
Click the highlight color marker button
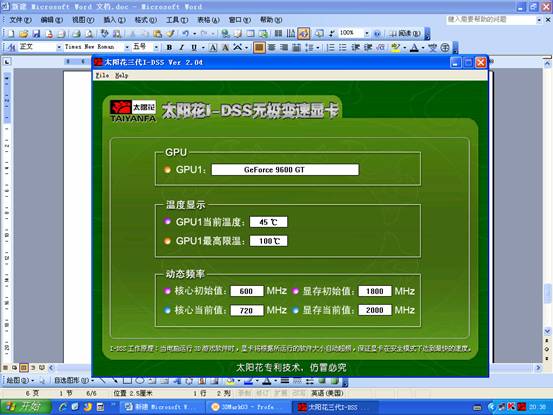396,47
